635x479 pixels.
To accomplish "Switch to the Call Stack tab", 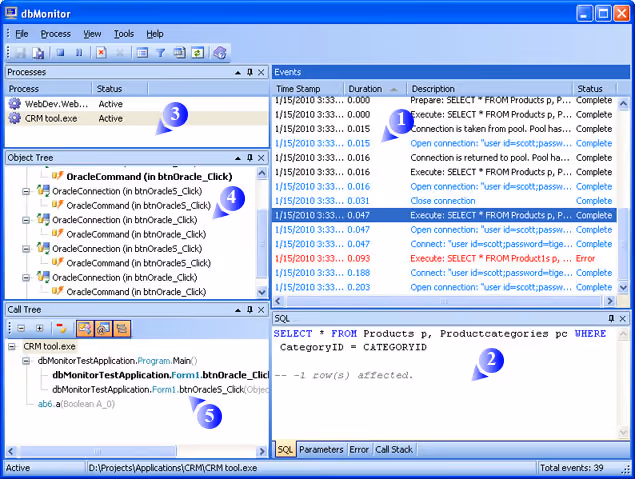I will click(394, 450).
